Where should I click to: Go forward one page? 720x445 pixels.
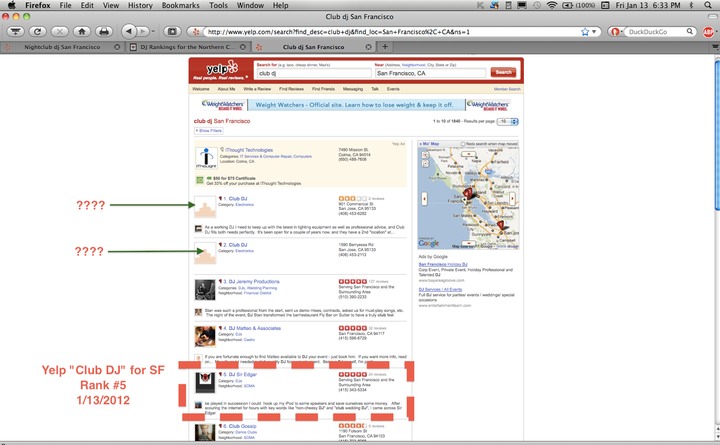pyautogui.click(x=143, y=32)
